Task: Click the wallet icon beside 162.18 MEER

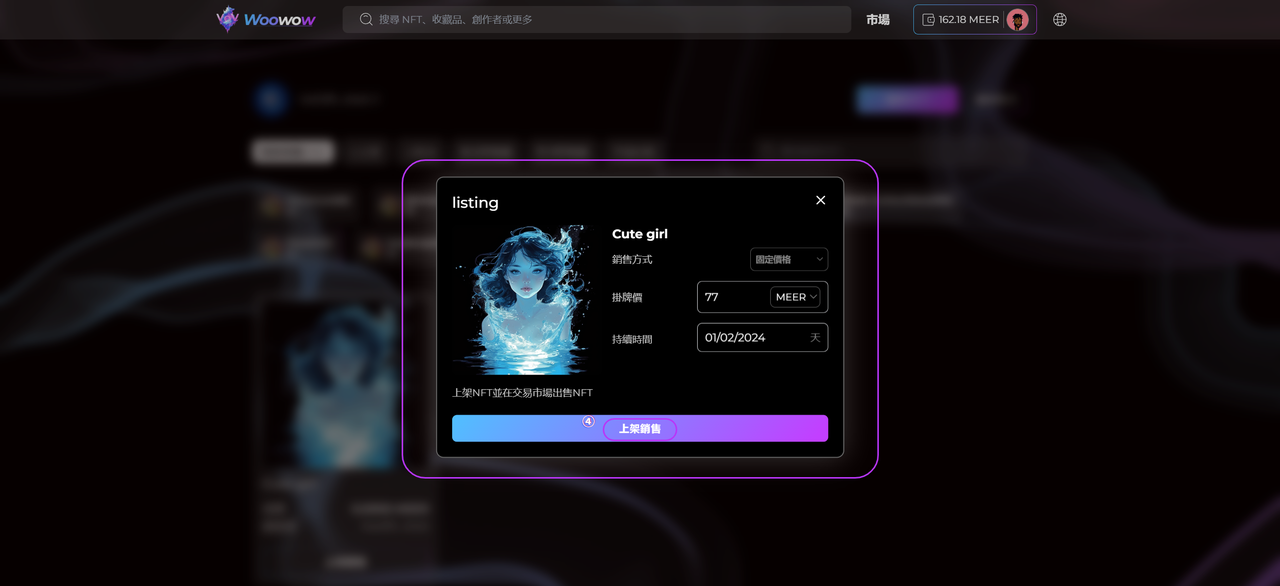Action: point(928,20)
